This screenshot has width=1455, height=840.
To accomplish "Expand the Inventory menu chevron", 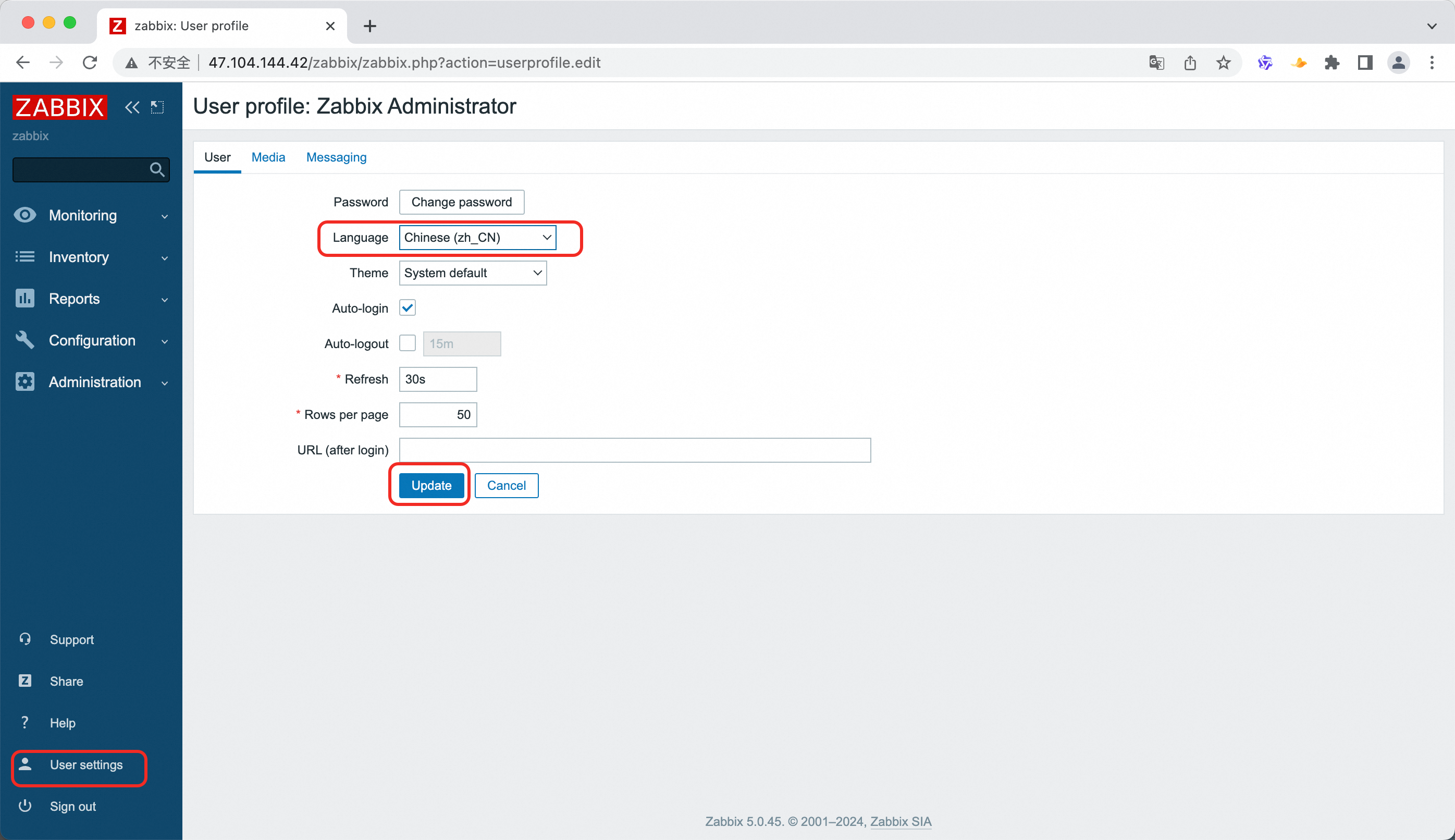I will coord(165,258).
